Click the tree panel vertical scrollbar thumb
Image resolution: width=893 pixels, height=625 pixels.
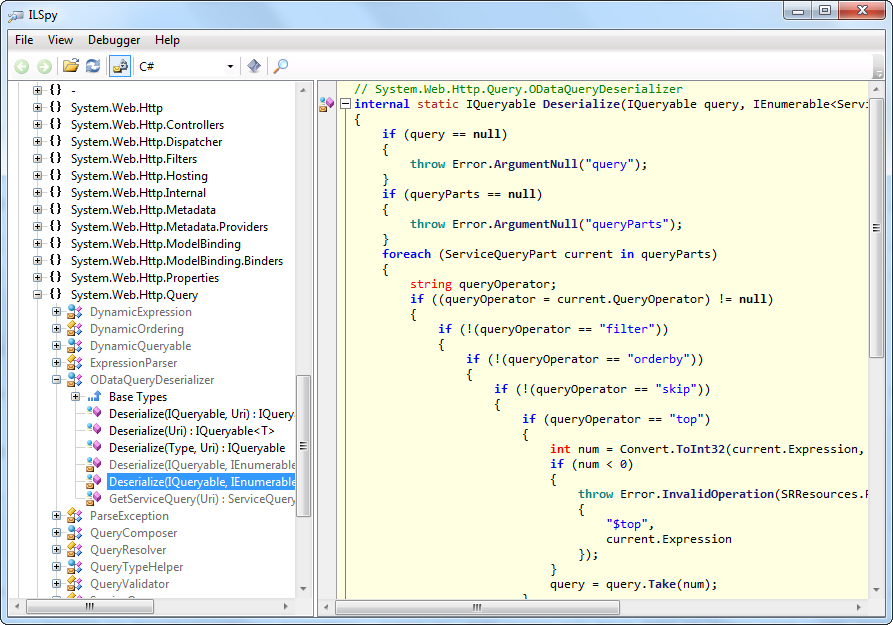click(x=303, y=446)
